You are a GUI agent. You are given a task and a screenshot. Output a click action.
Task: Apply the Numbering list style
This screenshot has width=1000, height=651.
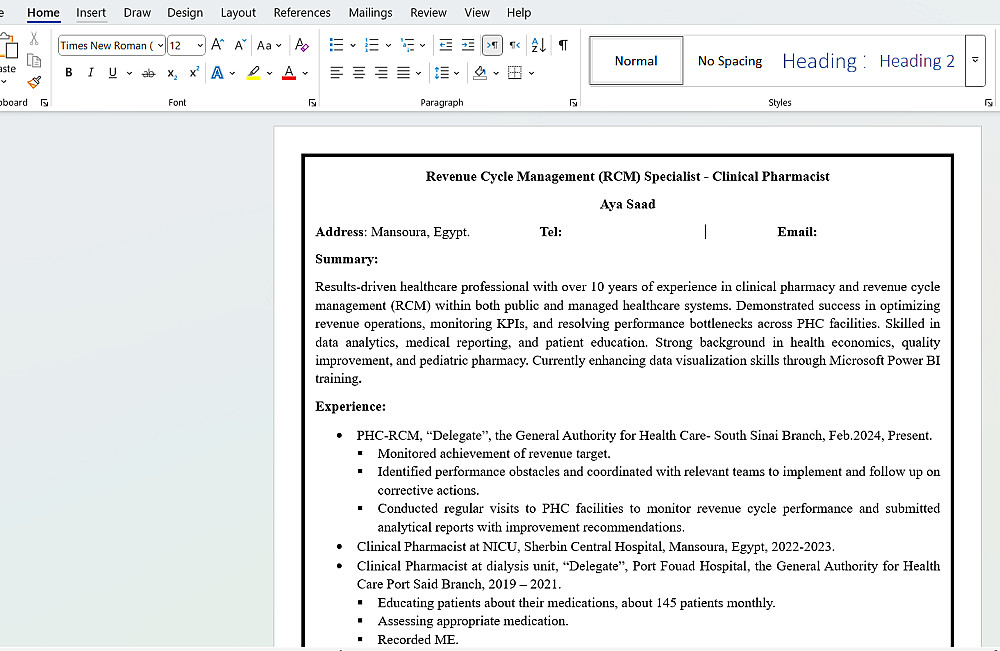pyautogui.click(x=371, y=45)
